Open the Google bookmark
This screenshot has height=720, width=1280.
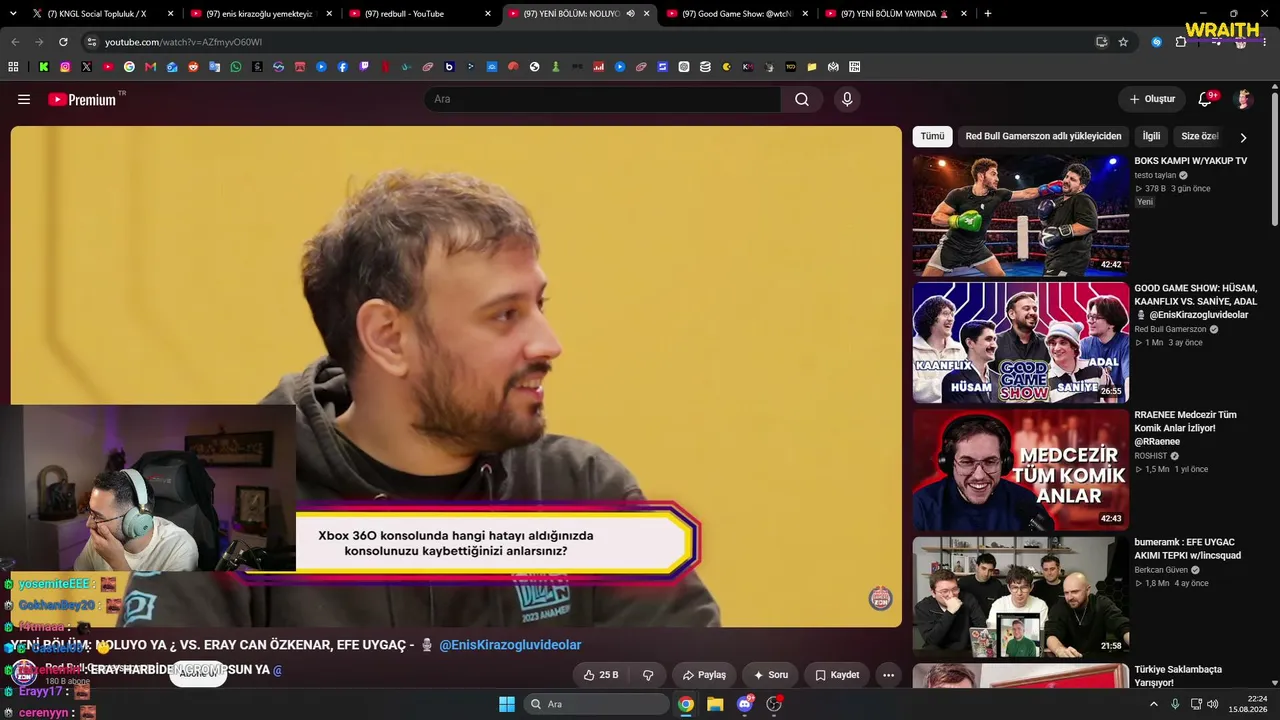pyautogui.click(x=129, y=67)
